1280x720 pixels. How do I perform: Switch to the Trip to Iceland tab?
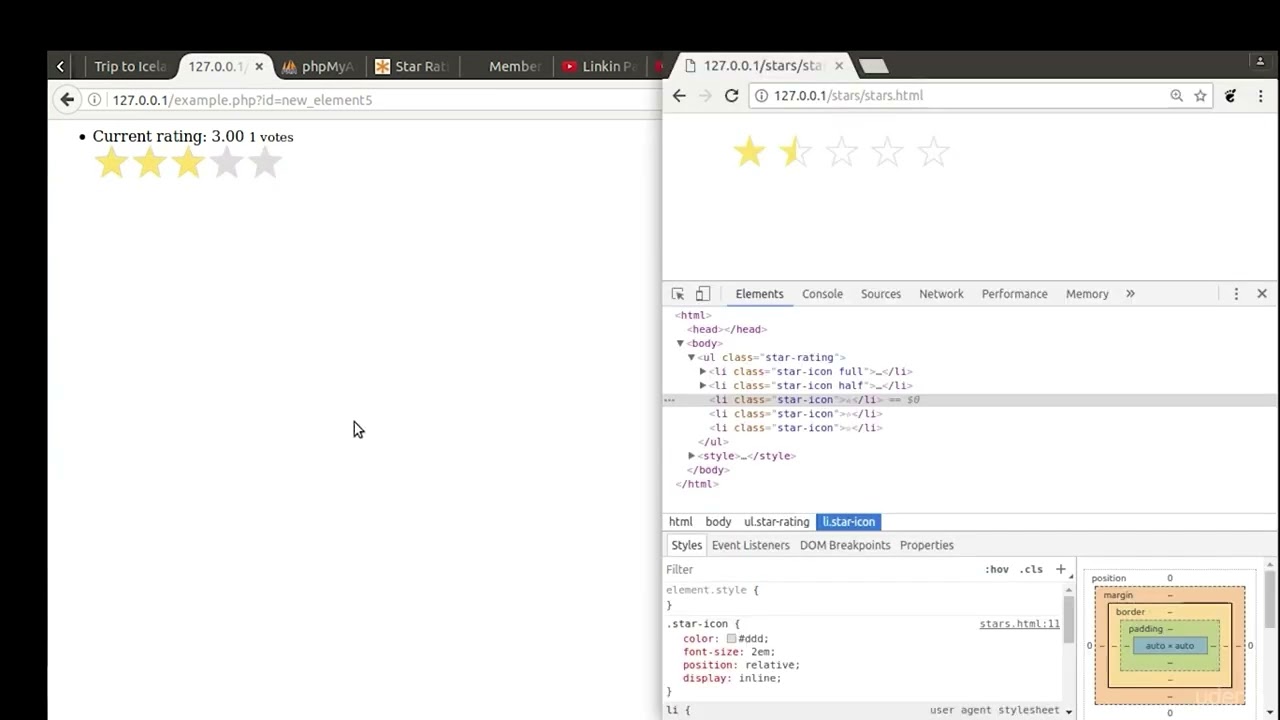130,67
